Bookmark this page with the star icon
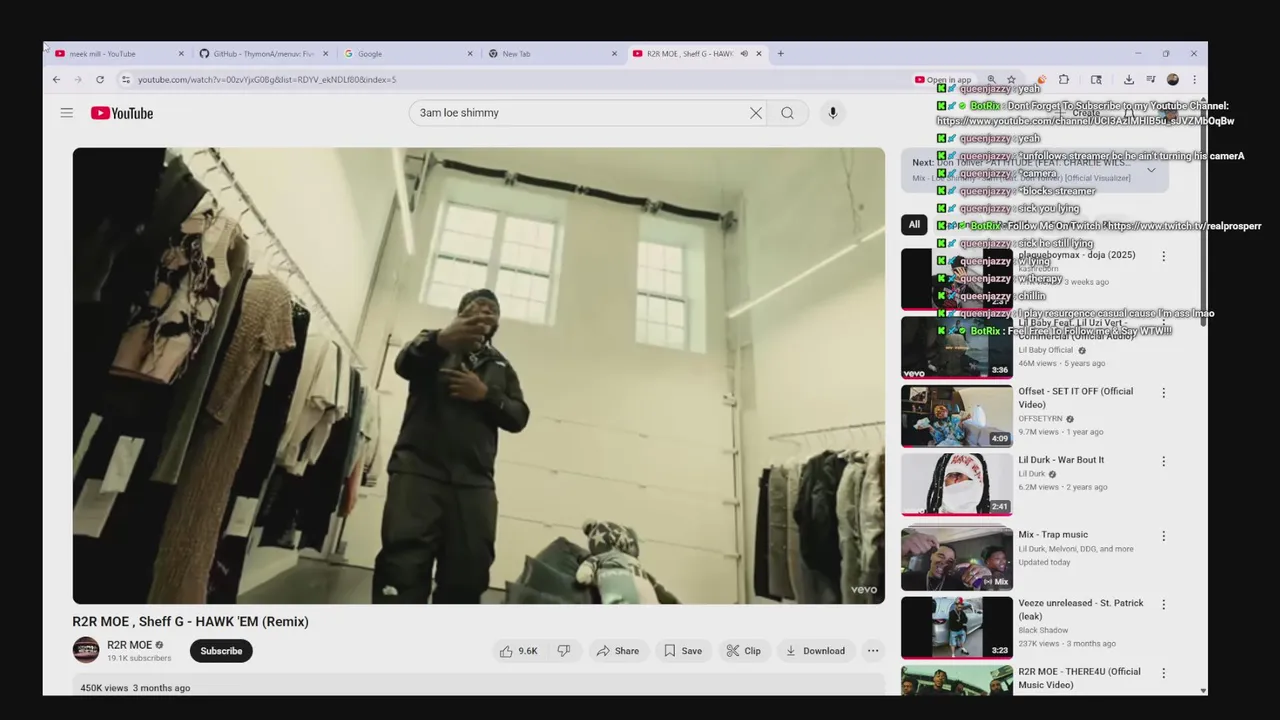Image resolution: width=1280 pixels, height=720 pixels. [x=1011, y=80]
